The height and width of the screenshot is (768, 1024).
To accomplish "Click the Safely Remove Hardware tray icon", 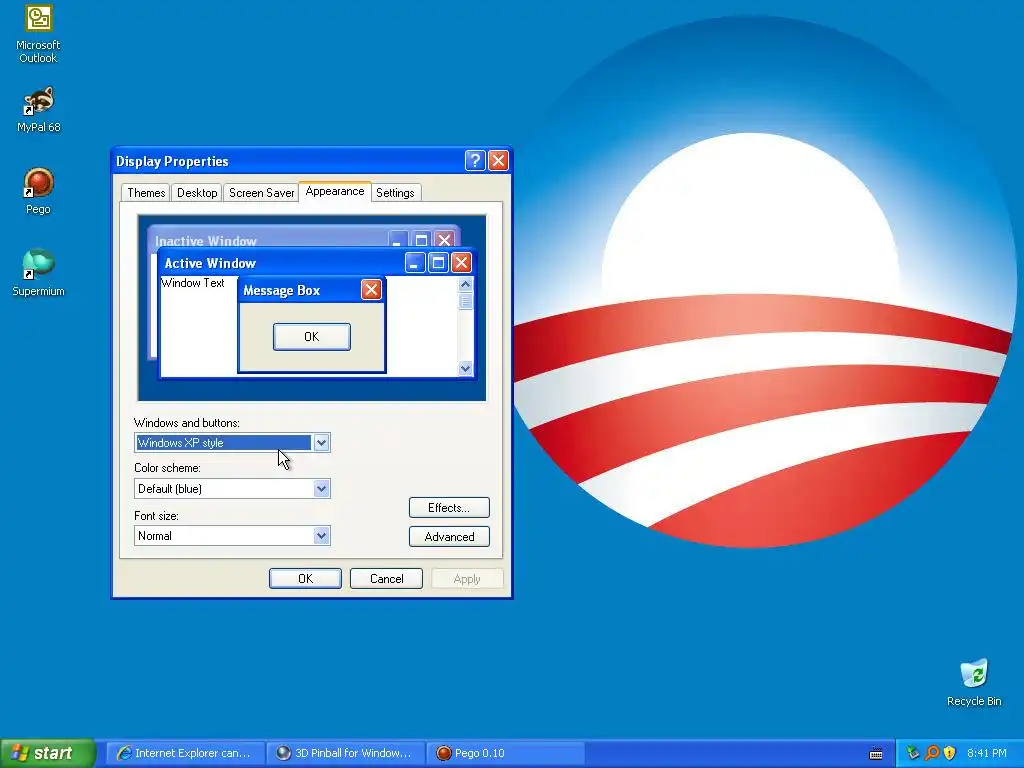I will [x=912, y=753].
